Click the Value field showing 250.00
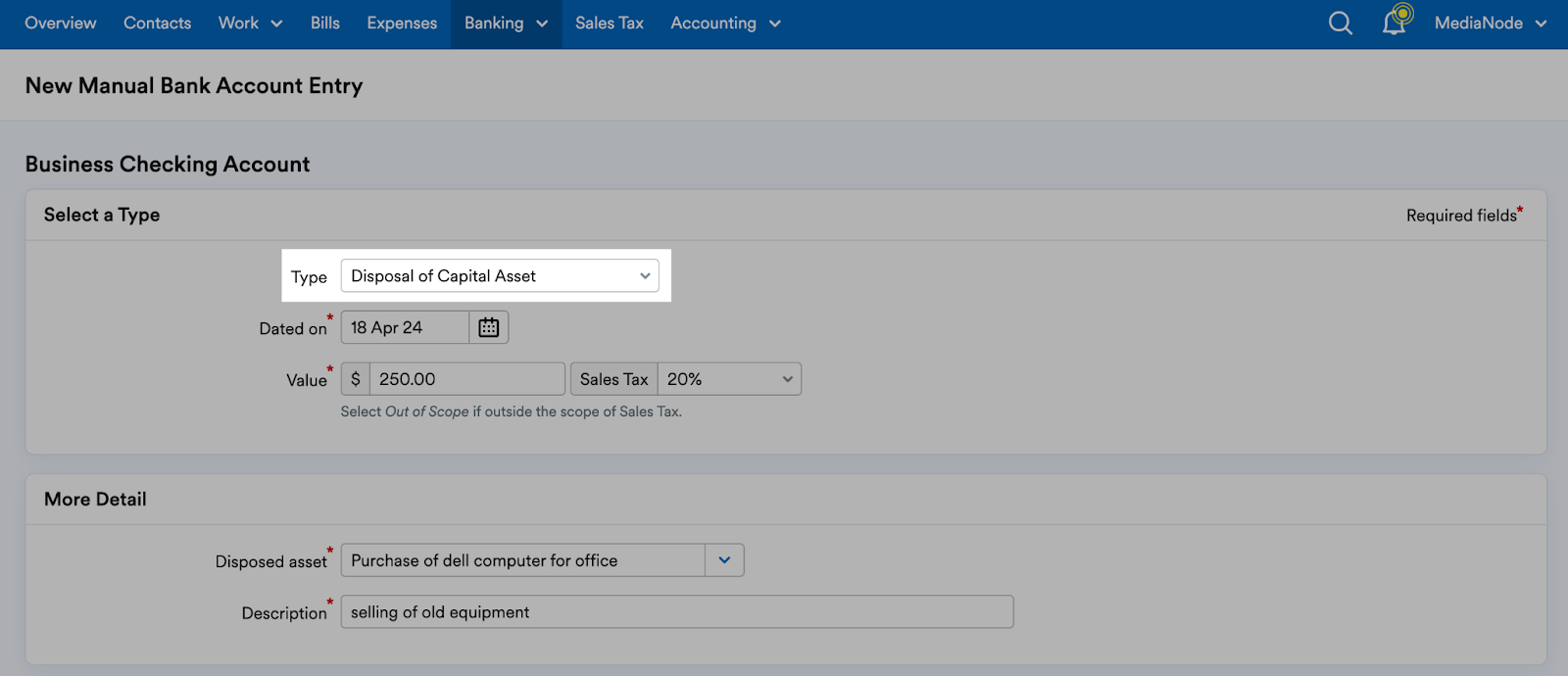Image resolution: width=1568 pixels, height=676 pixels. pyautogui.click(x=467, y=379)
